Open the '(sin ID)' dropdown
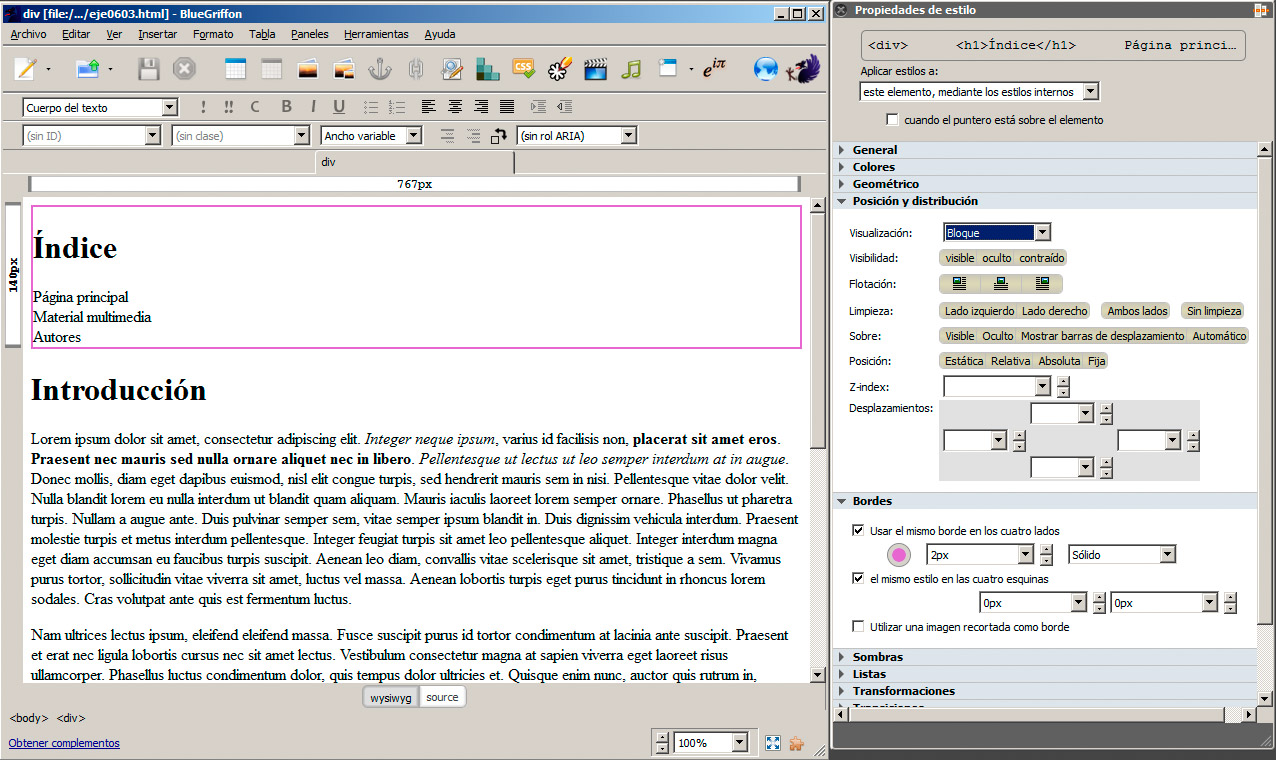Image resolution: width=1276 pixels, height=760 pixels. (x=92, y=135)
